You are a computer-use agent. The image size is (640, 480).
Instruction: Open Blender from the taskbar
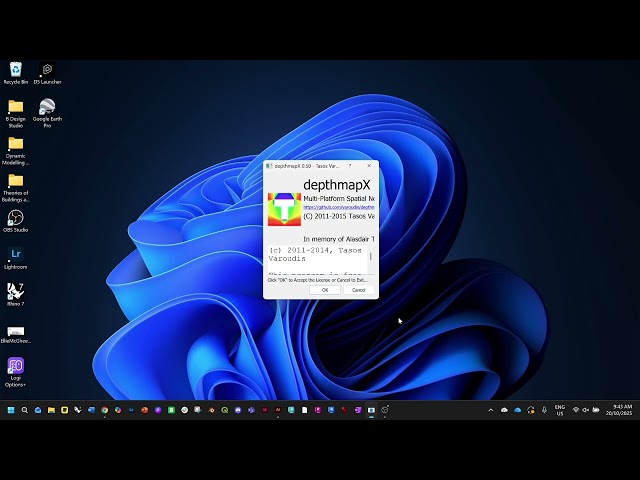click(x=211, y=410)
